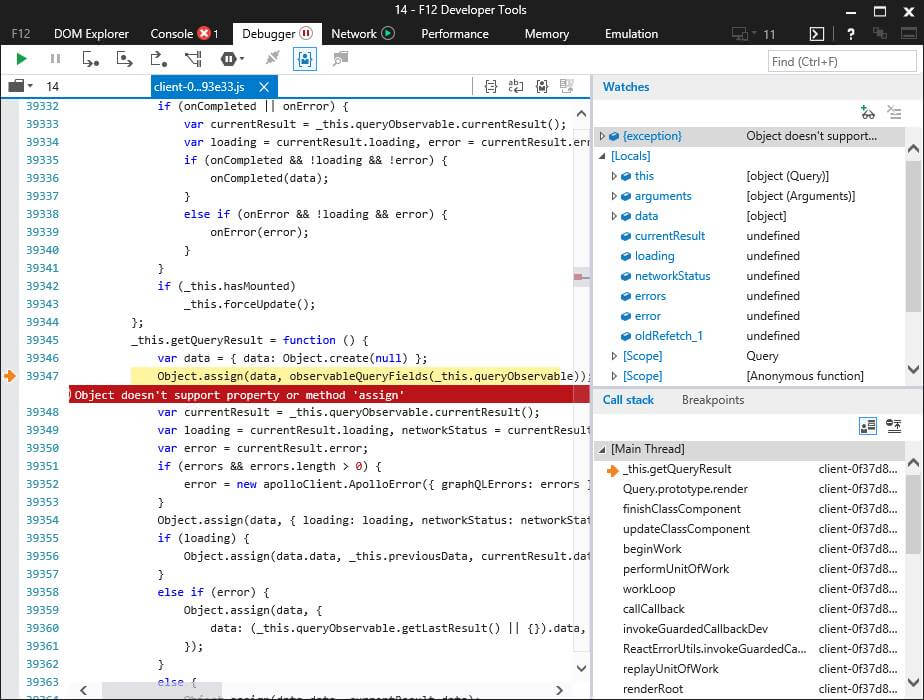Click the find in files icon
Screen dimensions: 924x700
(341, 58)
